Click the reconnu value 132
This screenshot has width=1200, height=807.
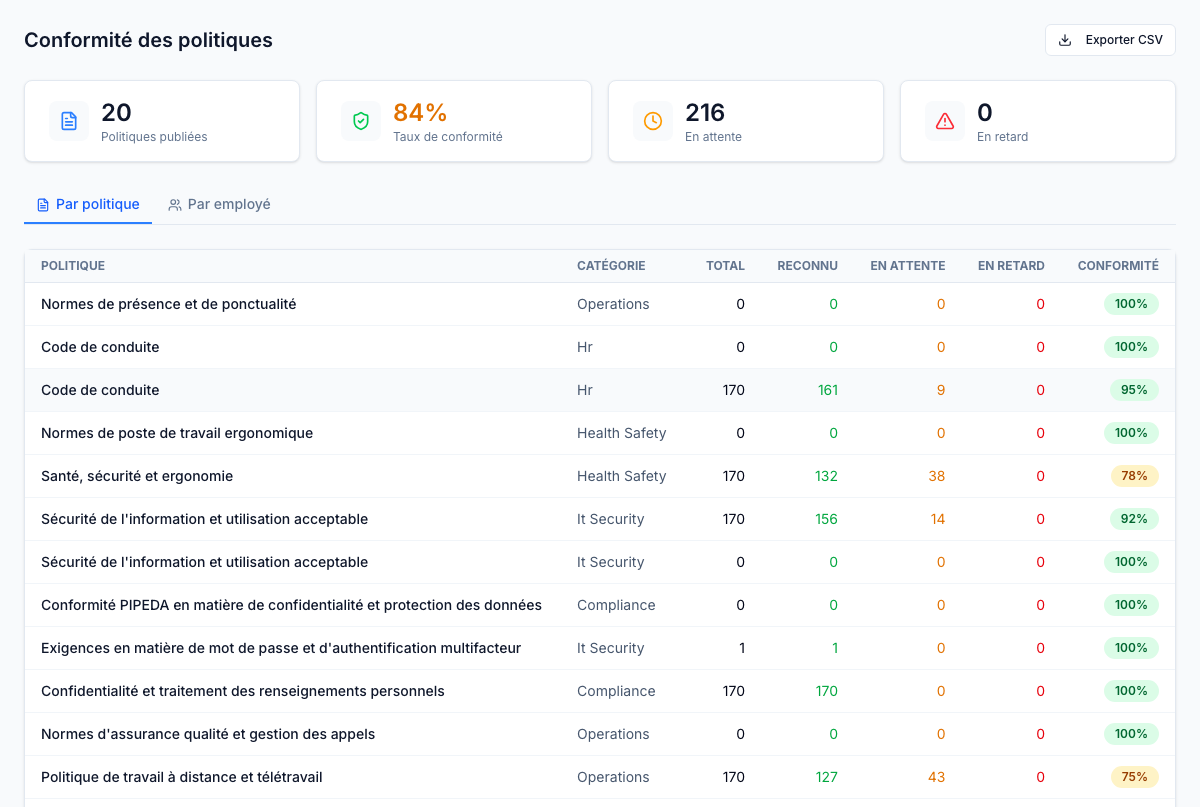click(x=826, y=476)
